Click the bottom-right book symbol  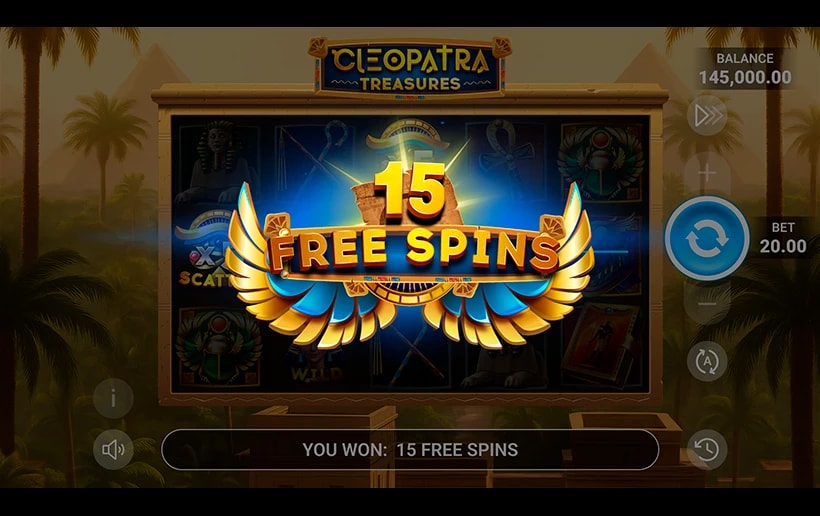click(601, 346)
